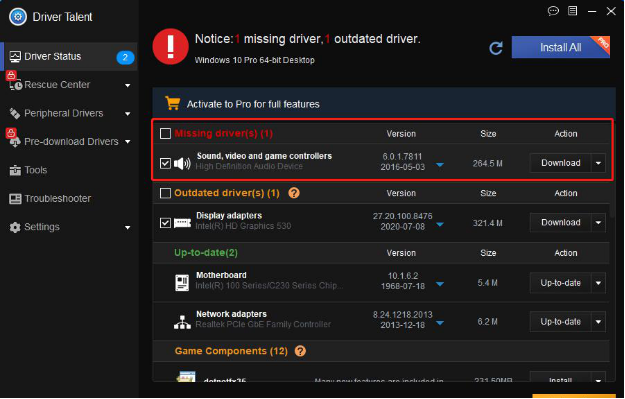Tick the Missing driver(s) select-all checkbox
The height and width of the screenshot is (399, 625).
coord(165,134)
